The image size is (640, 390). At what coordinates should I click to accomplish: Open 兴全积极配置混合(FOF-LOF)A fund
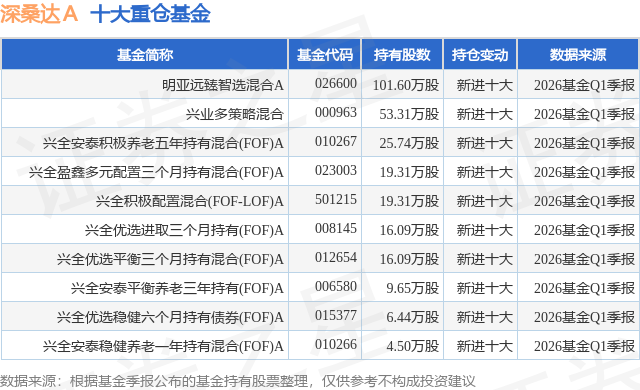point(190,201)
